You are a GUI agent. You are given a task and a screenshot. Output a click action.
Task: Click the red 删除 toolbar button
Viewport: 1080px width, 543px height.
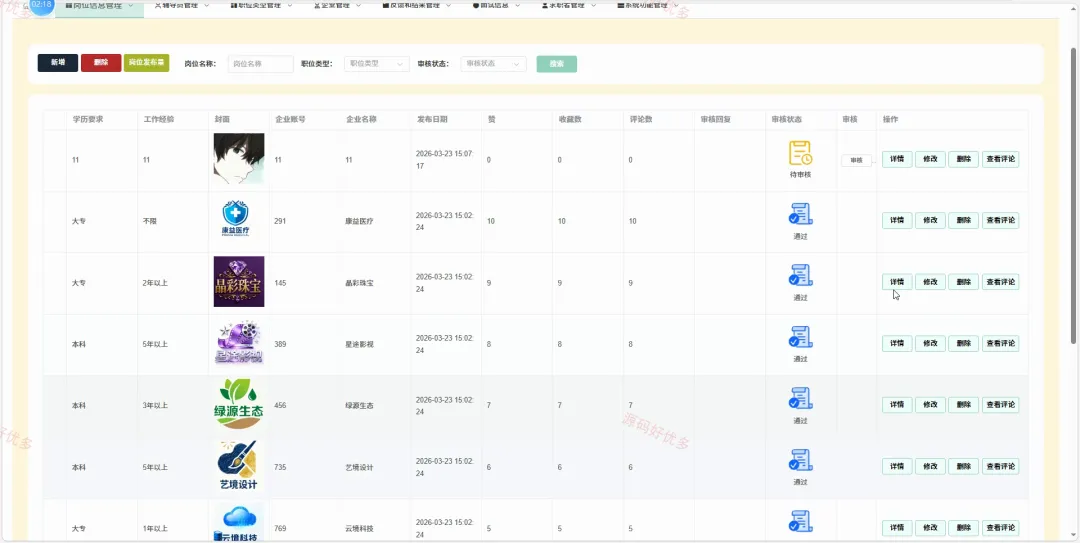pyautogui.click(x=101, y=63)
